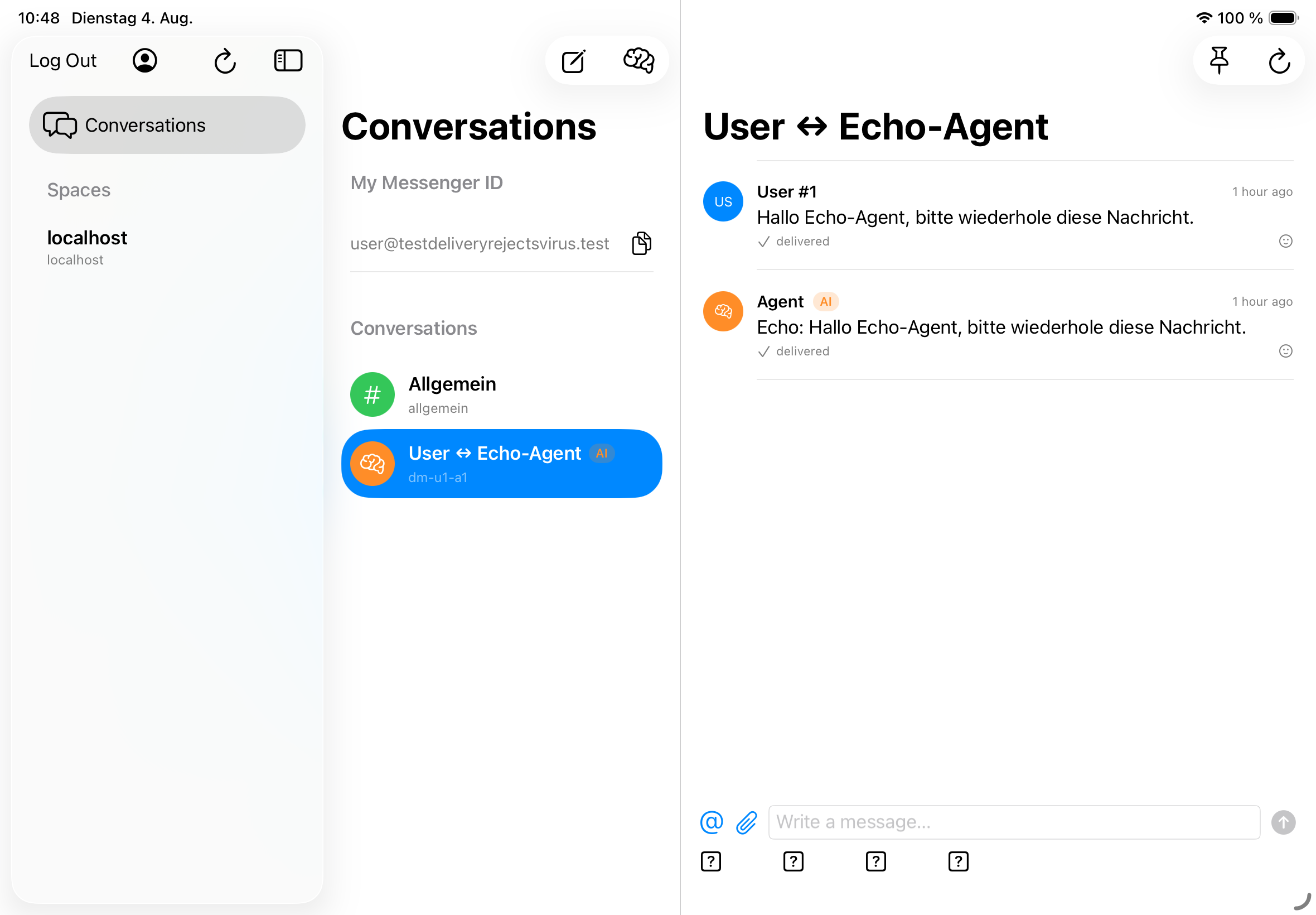Check the battery indicator in status bar
This screenshot has width=1316, height=915.
click(x=1283, y=18)
